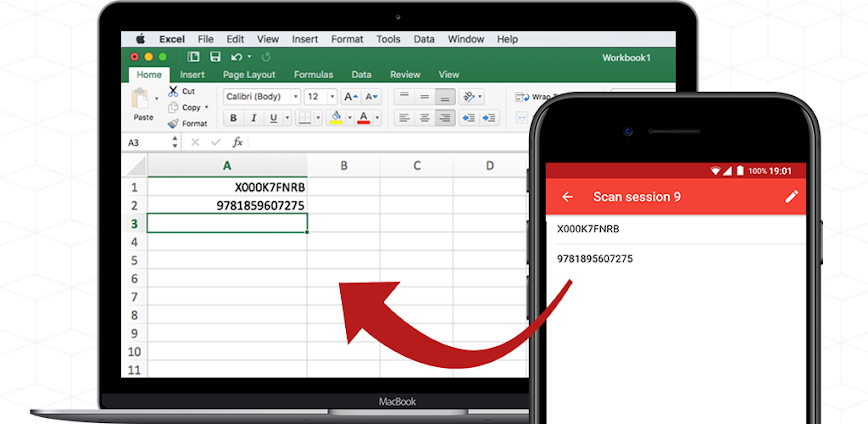The width and height of the screenshot is (868, 424).
Task: Tap the back arrow in Scan session
Action: [x=568, y=197]
